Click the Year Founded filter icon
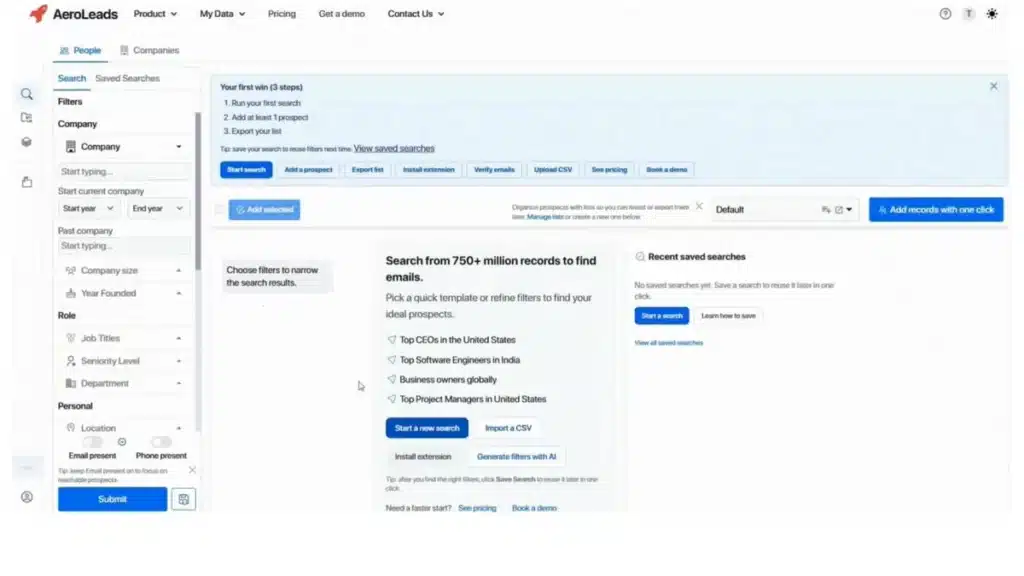This screenshot has width=1024, height=576. (x=71, y=293)
